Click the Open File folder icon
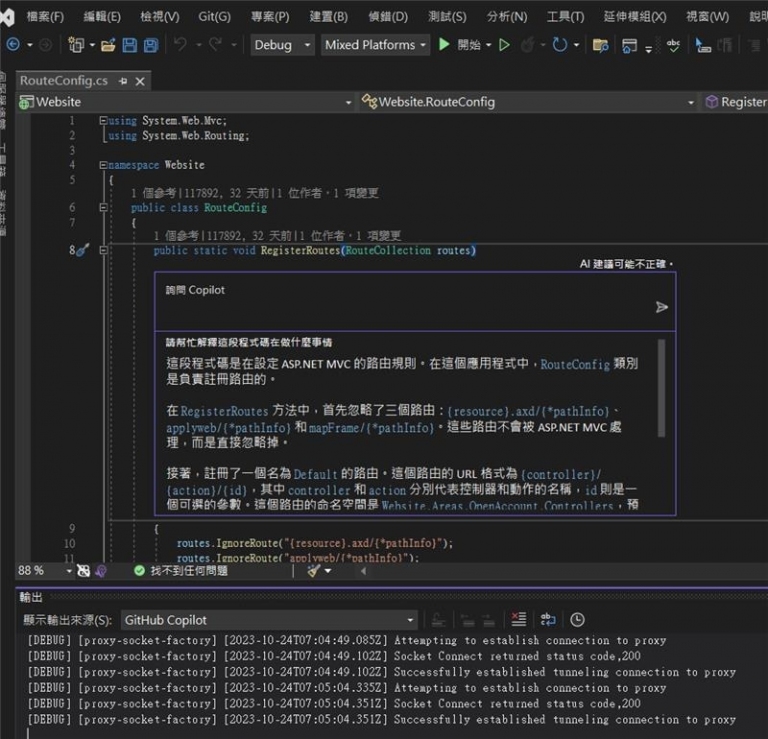The width and height of the screenshot is (768, 739). click(108, 46)
